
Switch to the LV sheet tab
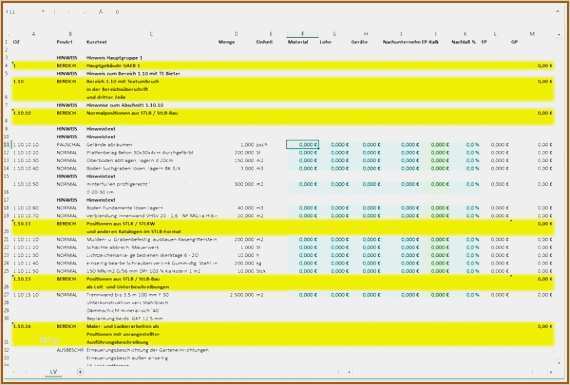53,372
